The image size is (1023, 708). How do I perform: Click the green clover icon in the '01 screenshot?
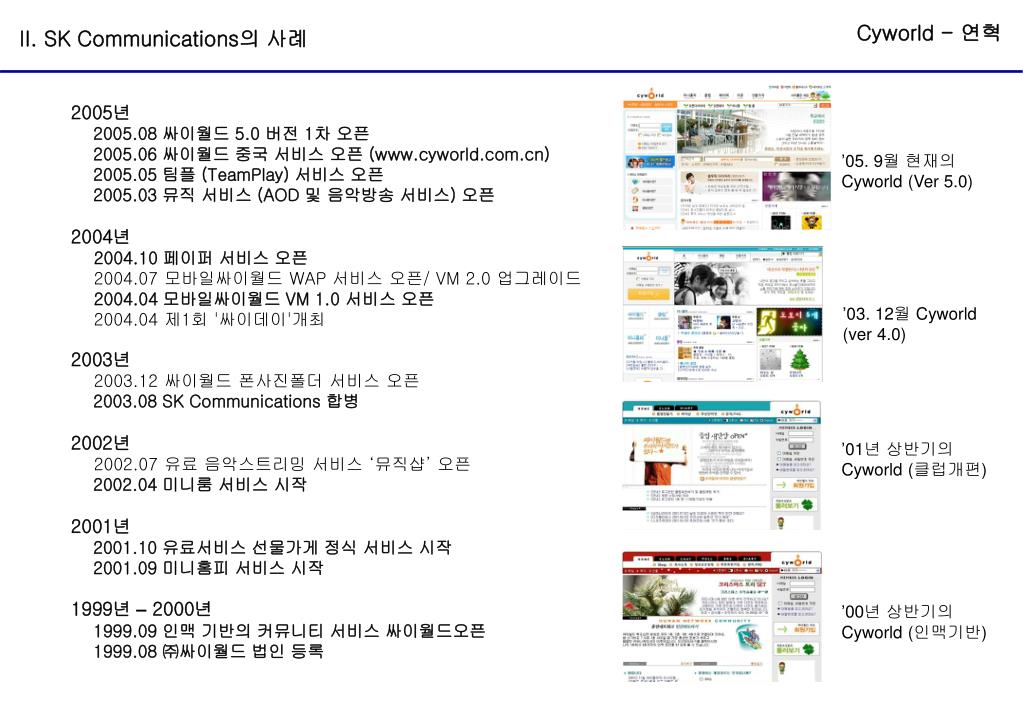[807, 504]
